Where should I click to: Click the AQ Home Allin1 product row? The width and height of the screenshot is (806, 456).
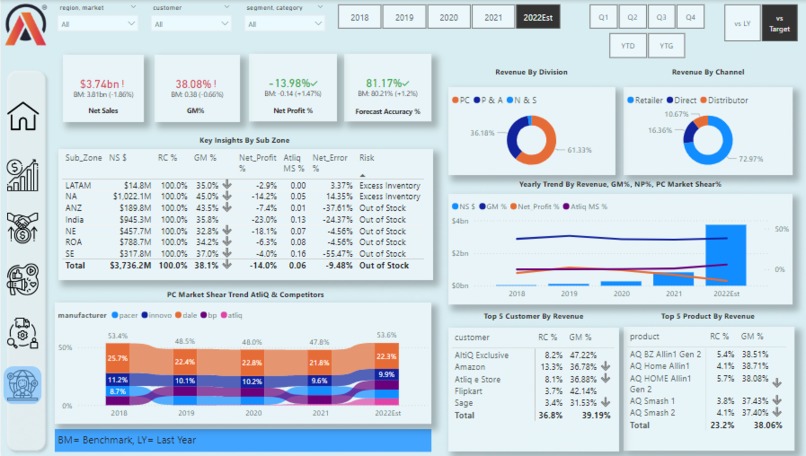706,366
